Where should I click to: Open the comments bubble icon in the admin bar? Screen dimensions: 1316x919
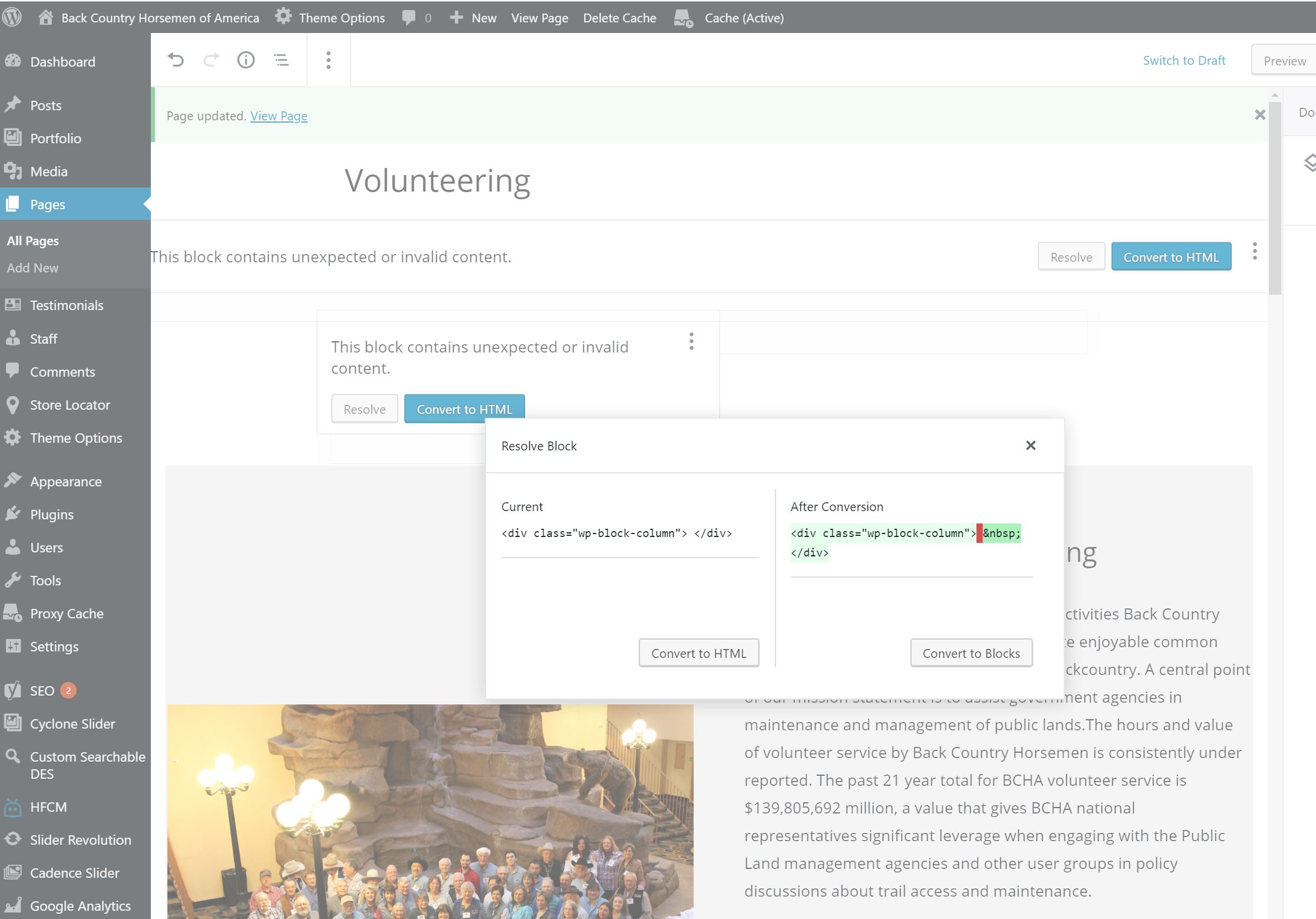click(x=416, y=18)
